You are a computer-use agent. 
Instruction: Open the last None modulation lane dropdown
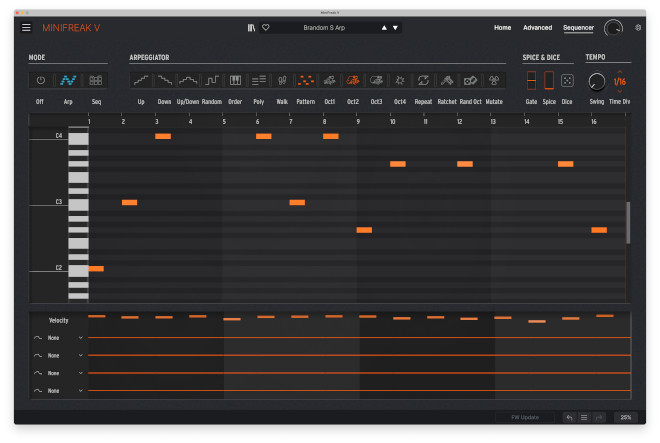pos(80,390)
